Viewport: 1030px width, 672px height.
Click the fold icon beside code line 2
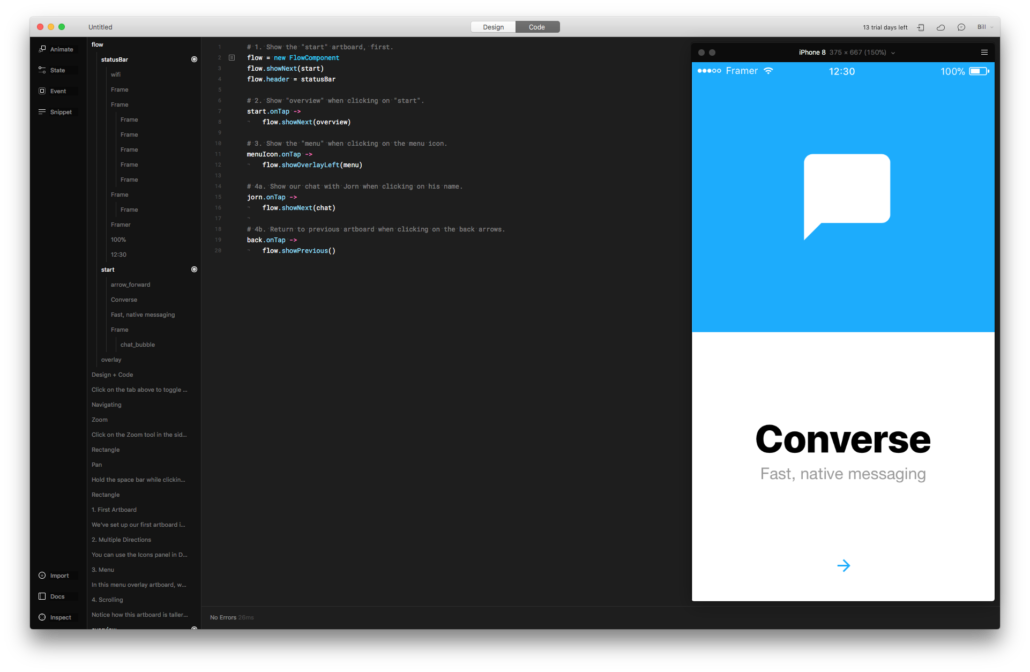coord(232,58)
